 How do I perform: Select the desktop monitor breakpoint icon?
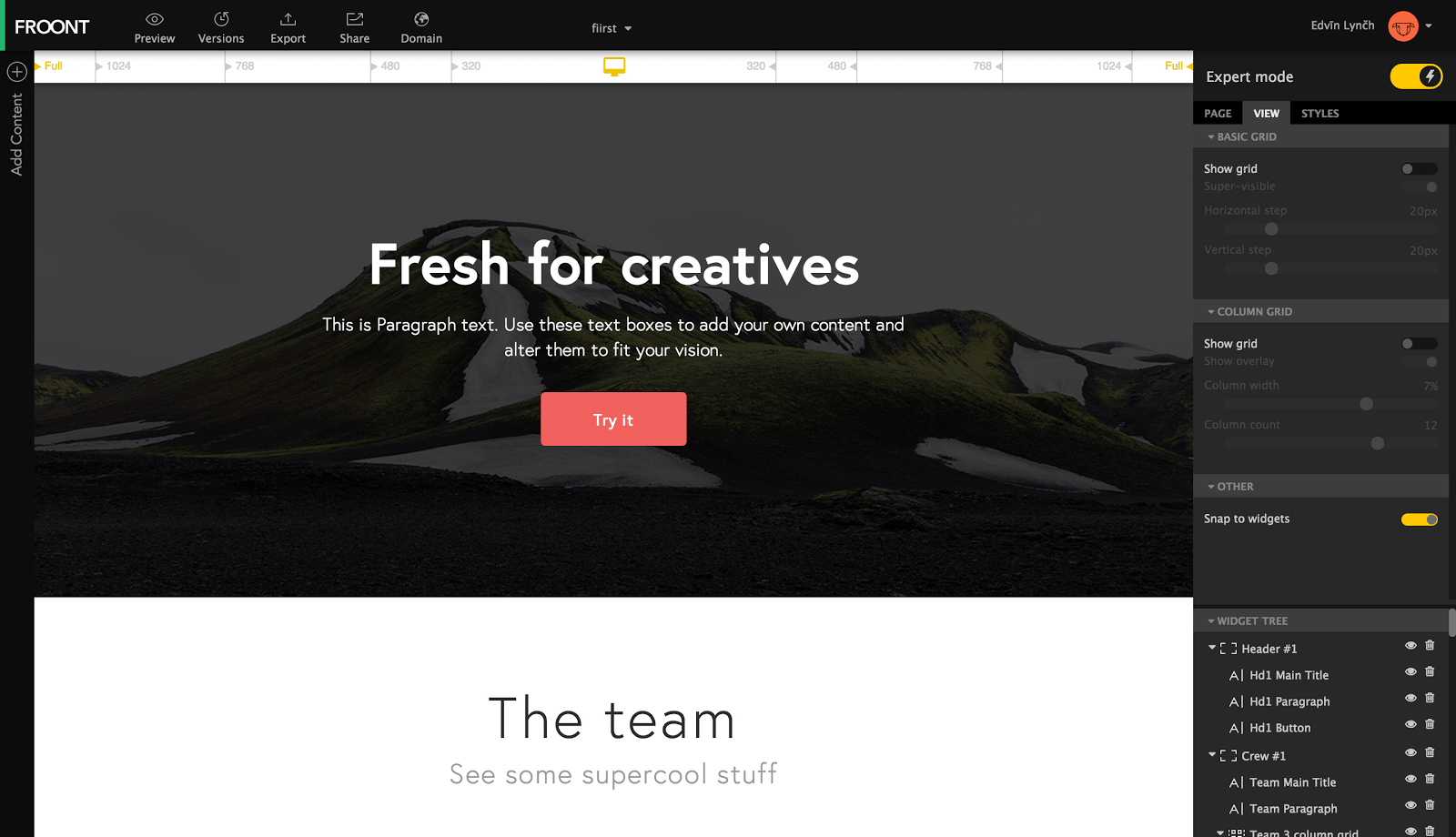614,66
